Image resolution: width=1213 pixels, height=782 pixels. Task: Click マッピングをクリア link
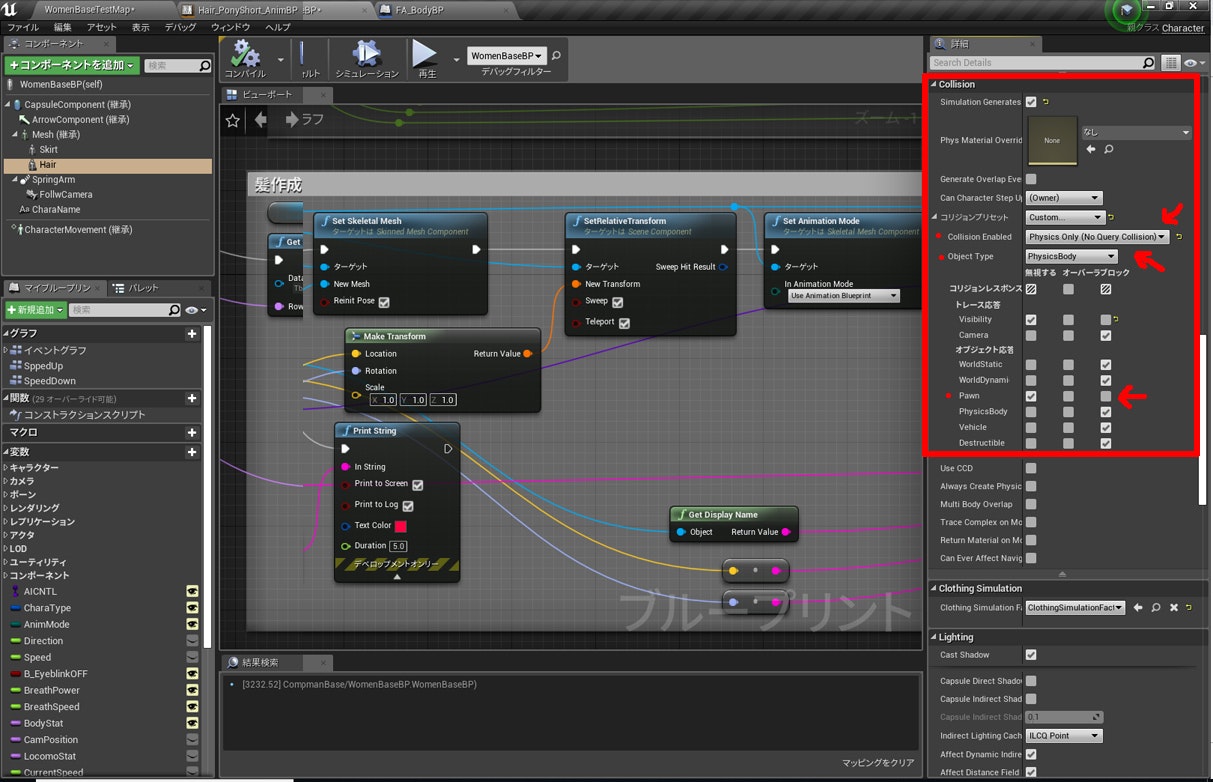tap(877, 763)
